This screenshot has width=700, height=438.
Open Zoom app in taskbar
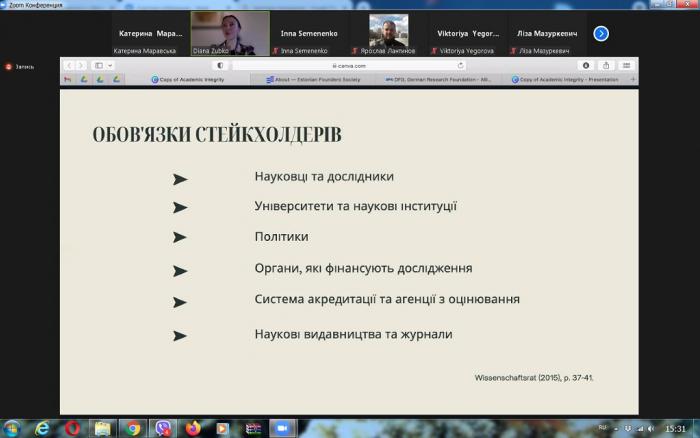coord(282,427)
